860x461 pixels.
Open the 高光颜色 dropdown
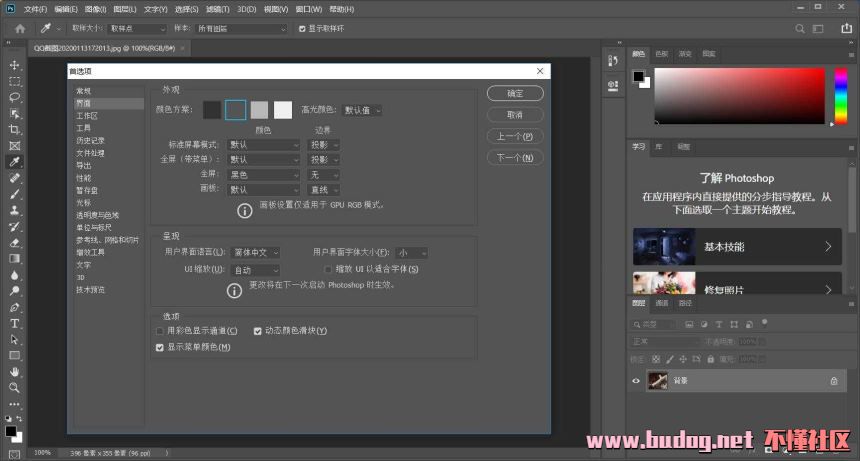coord(362,110)
